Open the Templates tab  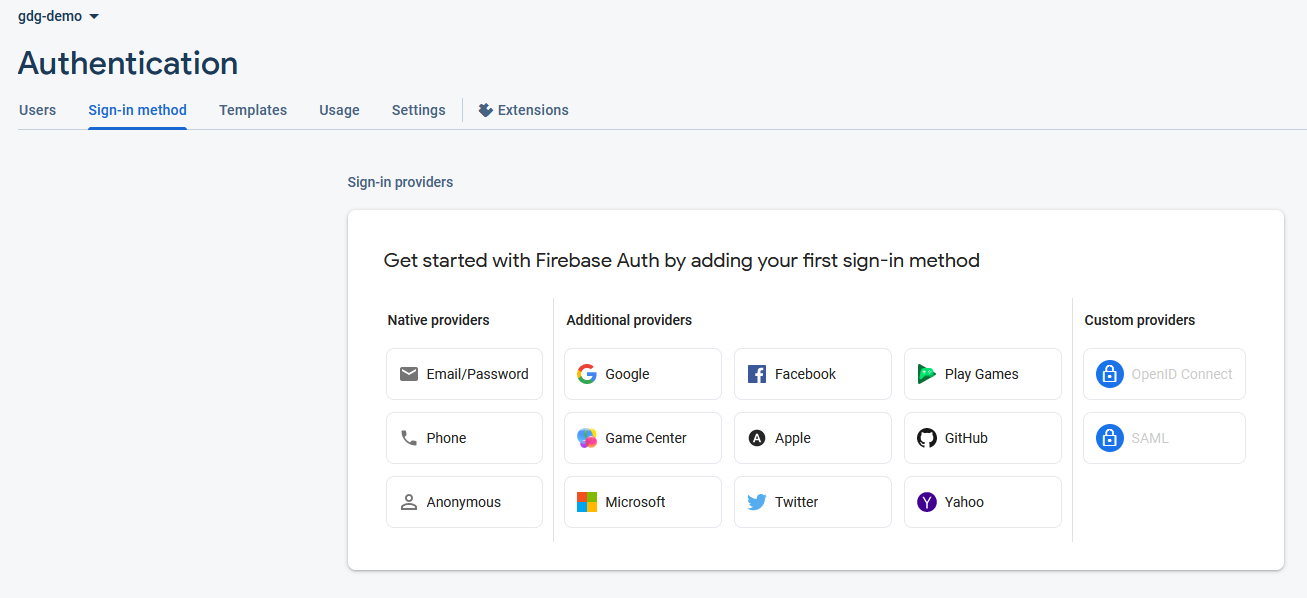click(253, 110)
